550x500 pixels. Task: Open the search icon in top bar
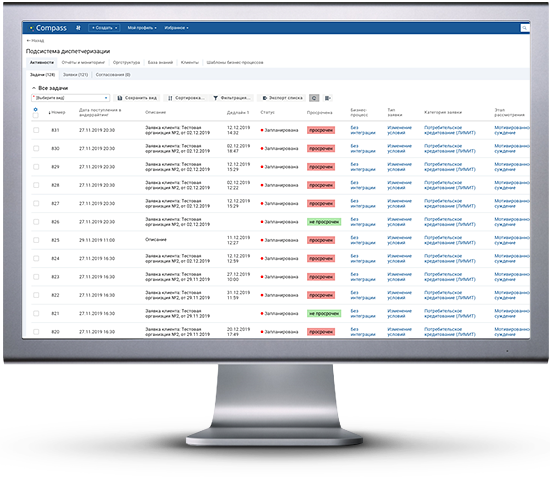[x=524, y=28]
